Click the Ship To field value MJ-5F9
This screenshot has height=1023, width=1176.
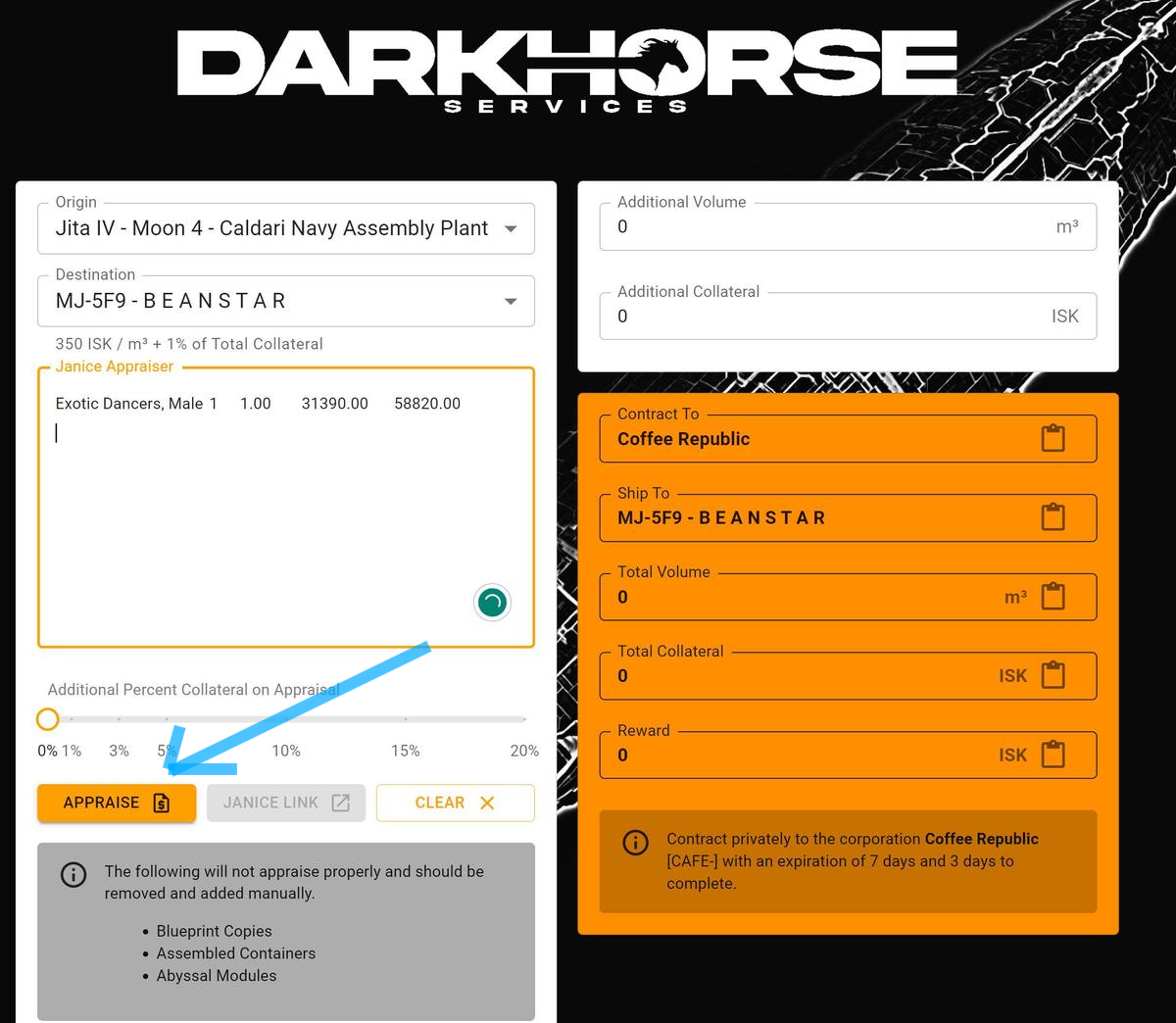848,517
